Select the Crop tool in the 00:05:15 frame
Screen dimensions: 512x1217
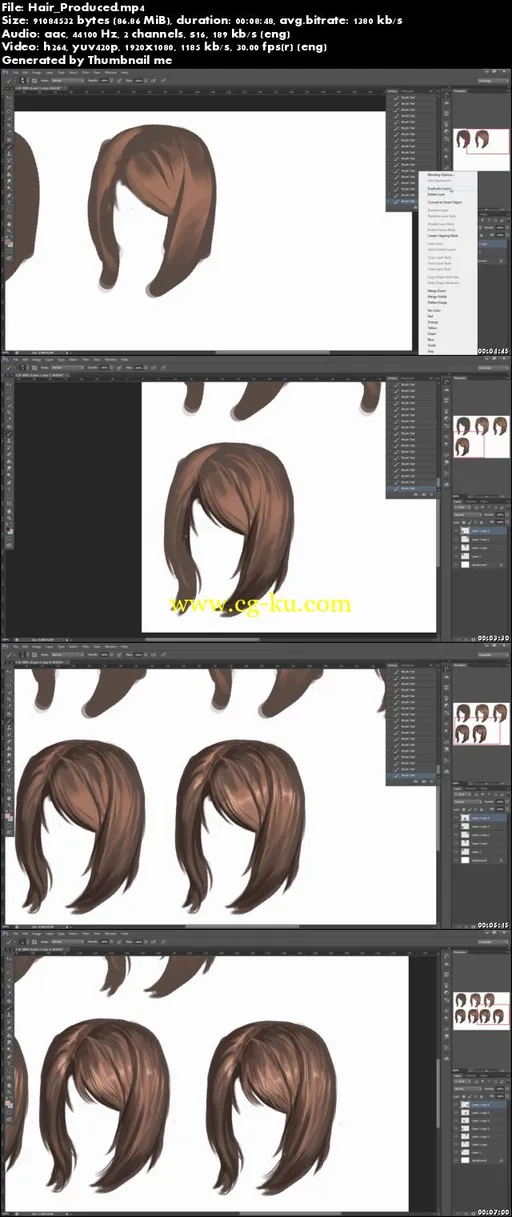tap(9, 699)
